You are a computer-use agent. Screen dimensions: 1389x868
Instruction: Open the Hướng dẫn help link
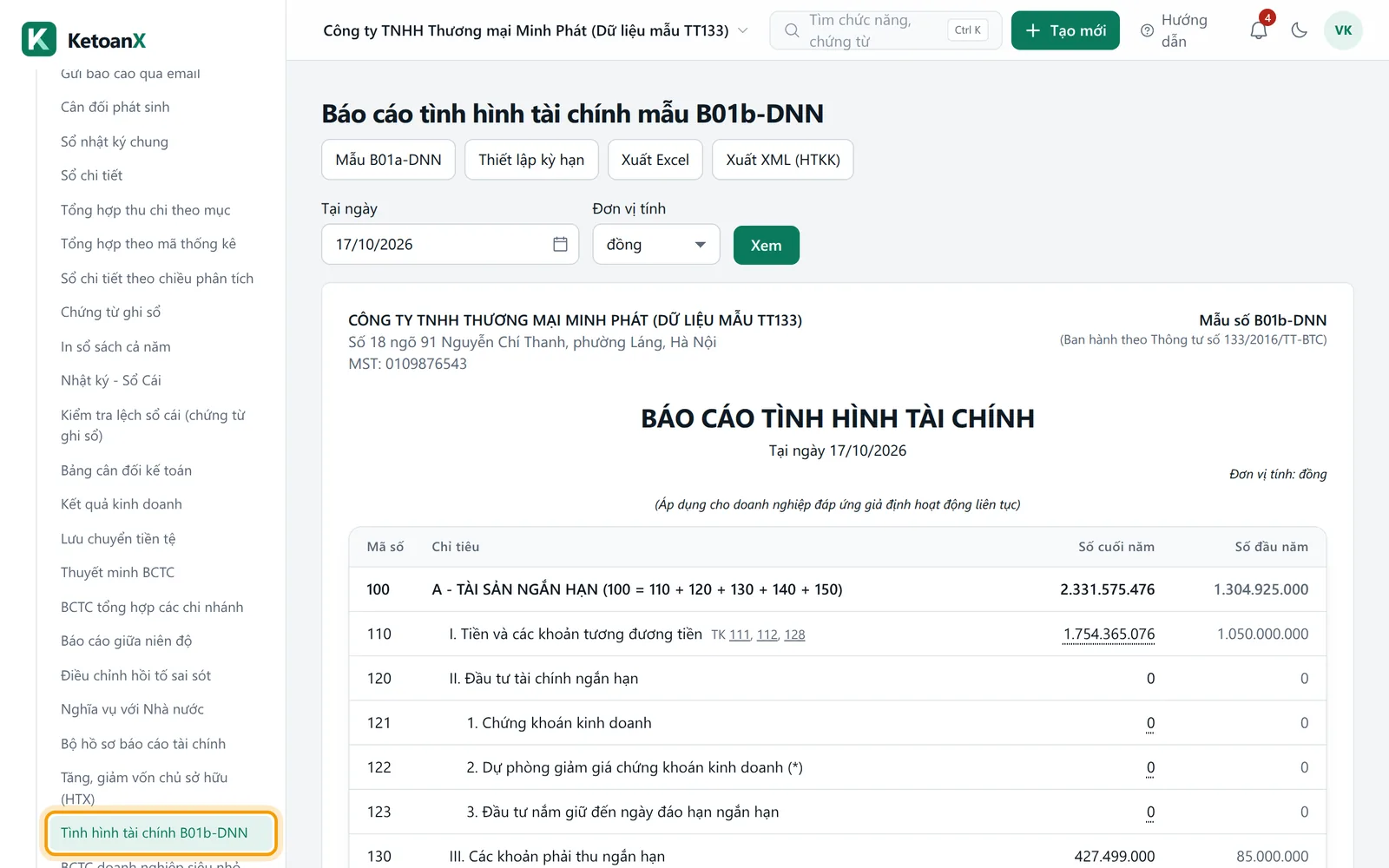click(x=1175, y=30)
